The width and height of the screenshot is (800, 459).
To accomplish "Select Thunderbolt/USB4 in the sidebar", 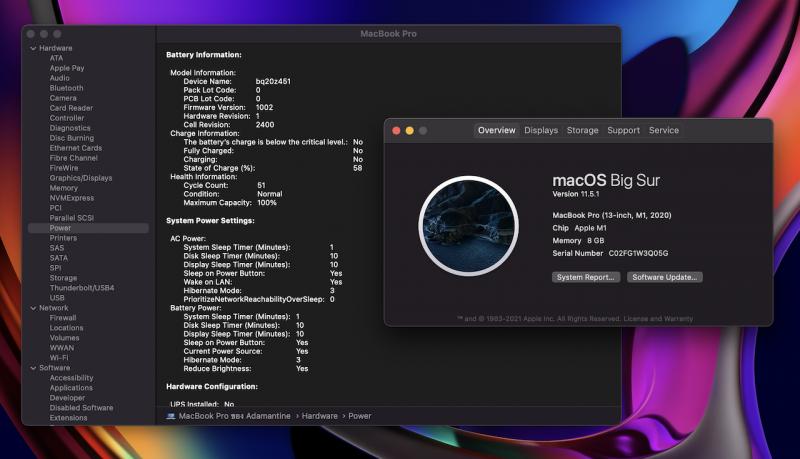I will 82,288.
